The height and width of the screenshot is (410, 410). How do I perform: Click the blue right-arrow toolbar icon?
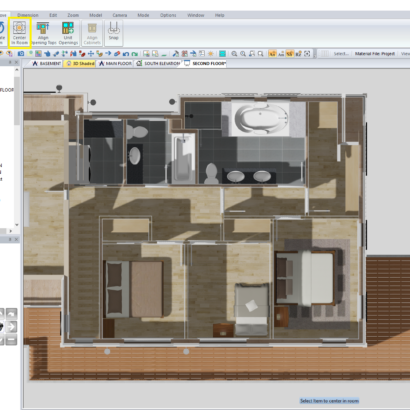[x=108, y=54]
